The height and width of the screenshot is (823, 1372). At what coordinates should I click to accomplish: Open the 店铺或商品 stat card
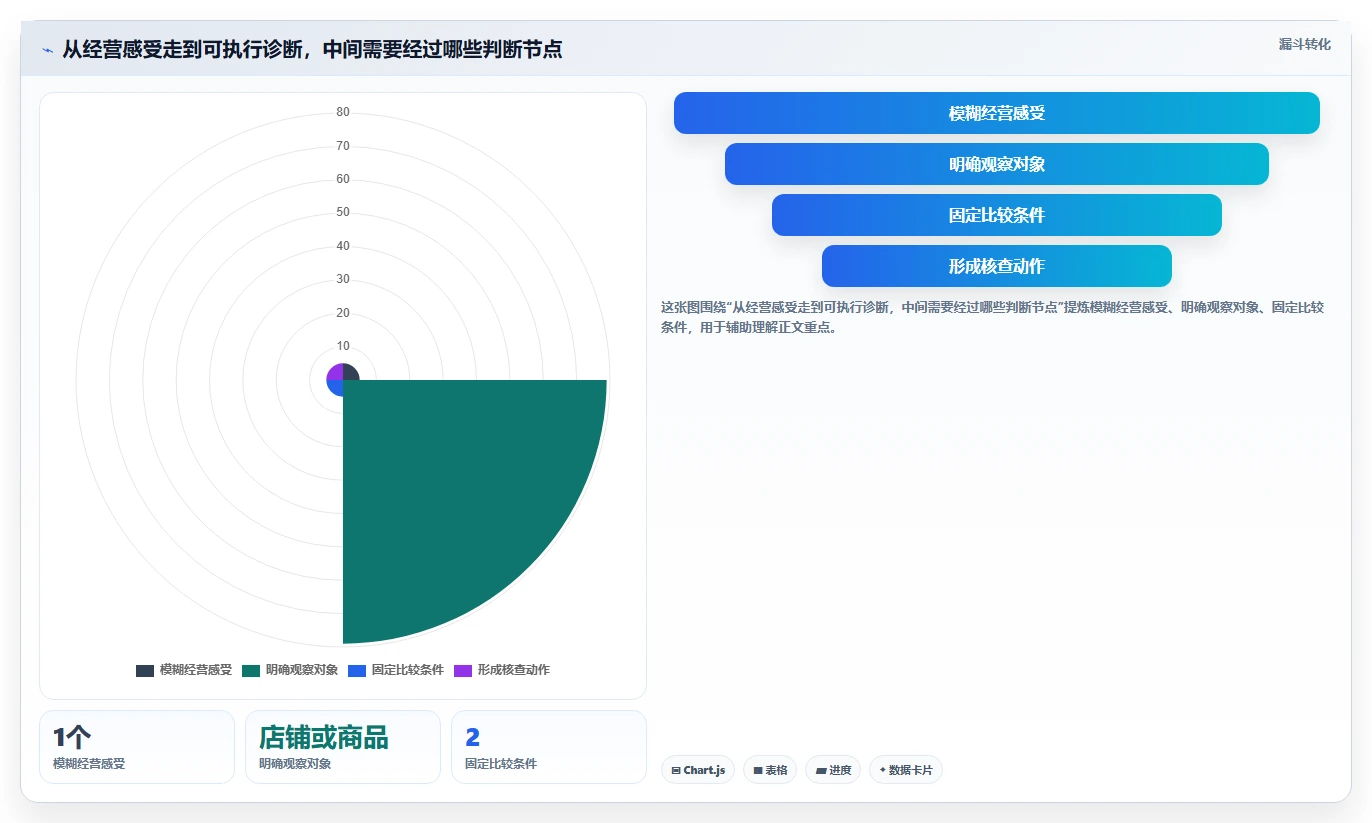tap(343, 747)
